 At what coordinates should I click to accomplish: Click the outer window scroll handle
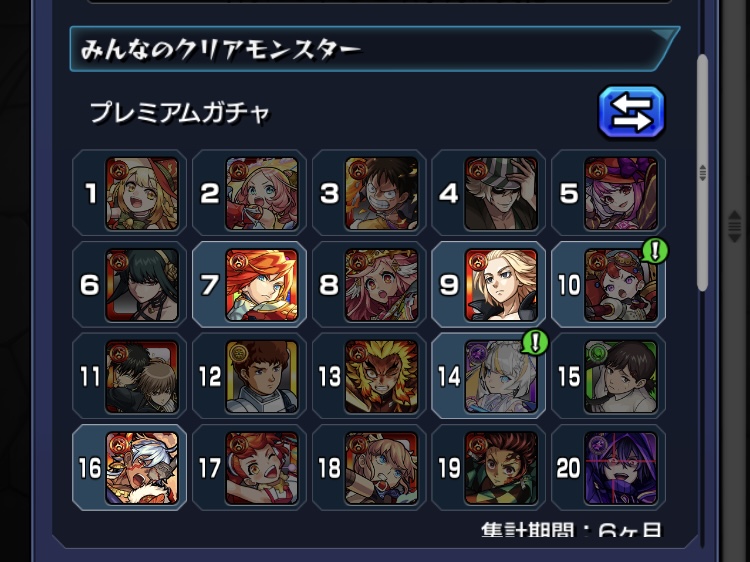pyautogui.click(x=734, y=226)
